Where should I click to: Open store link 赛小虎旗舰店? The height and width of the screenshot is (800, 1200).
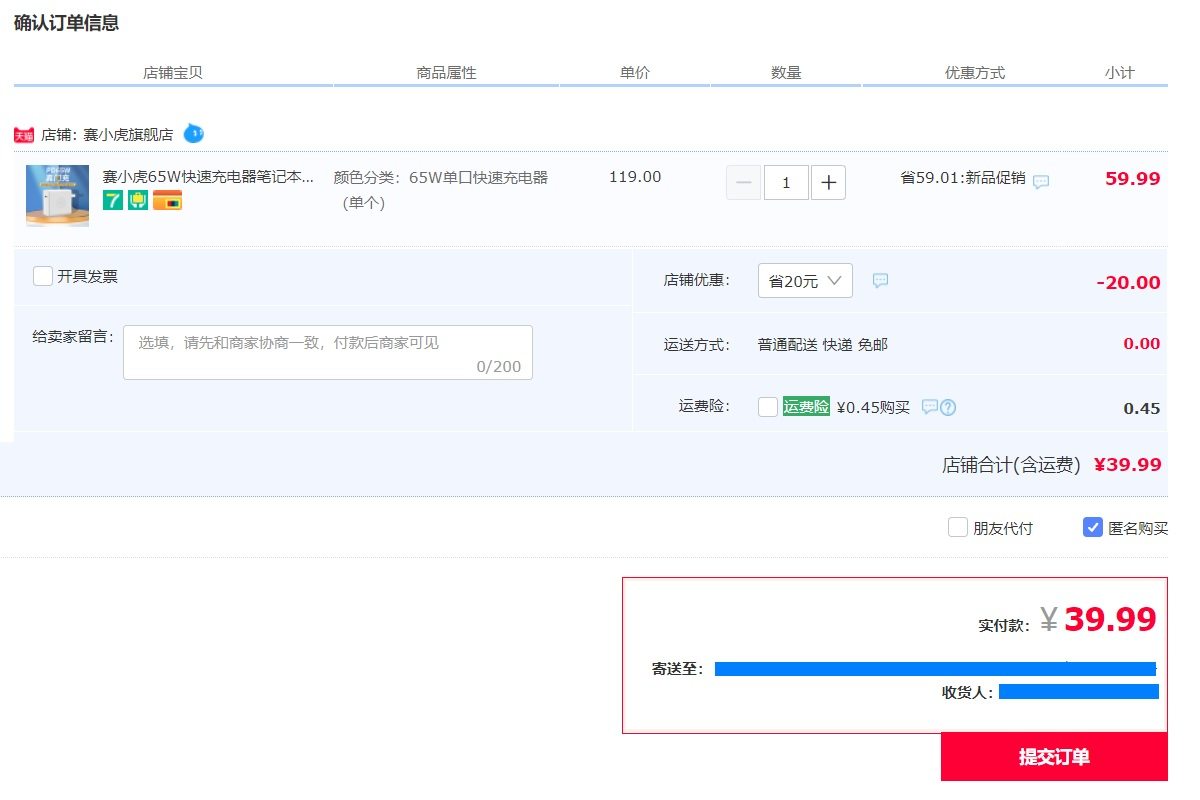click(x=128, y=134)
